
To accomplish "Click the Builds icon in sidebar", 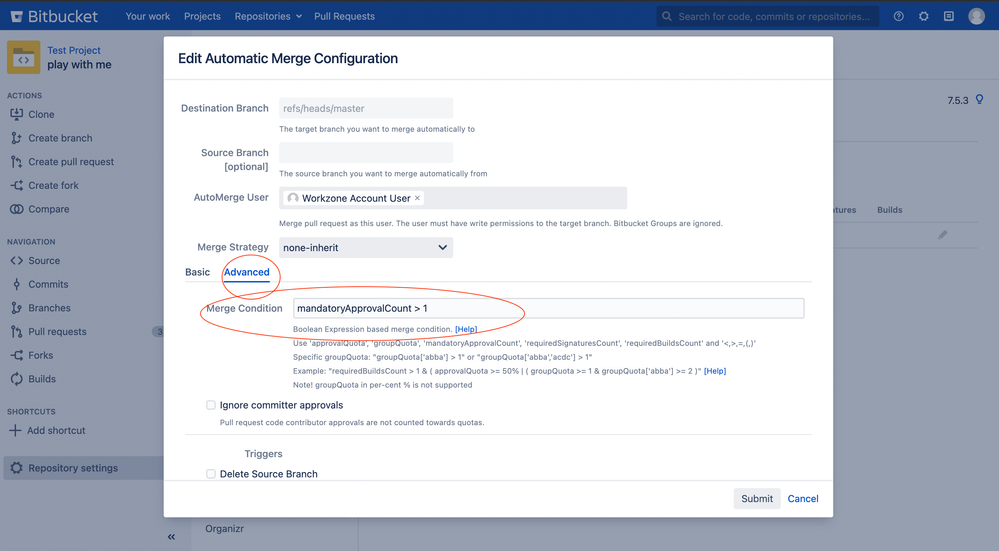I will tap(17, 379).
